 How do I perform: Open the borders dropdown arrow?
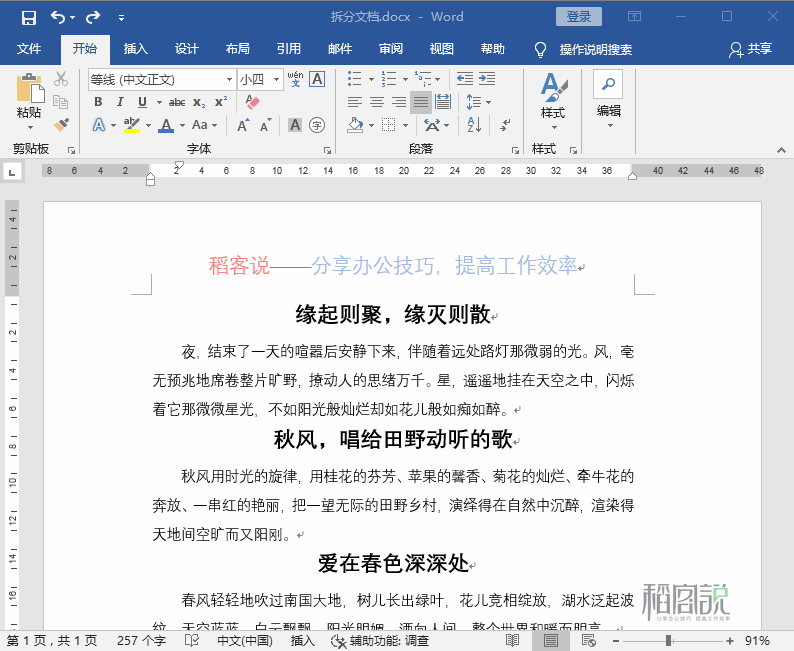click(x=405, y=125)
